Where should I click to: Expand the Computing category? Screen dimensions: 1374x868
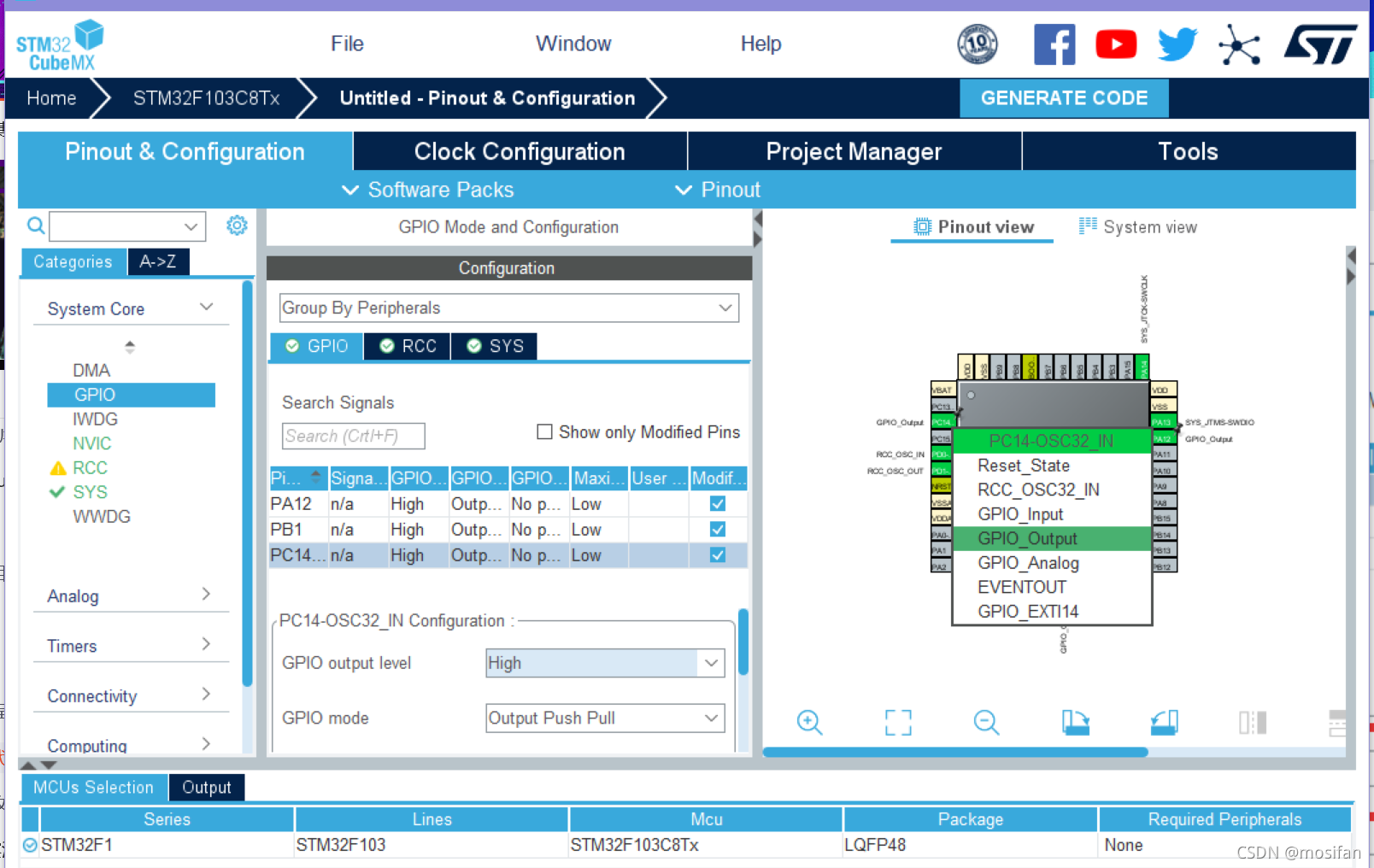(x=206, y=743)
